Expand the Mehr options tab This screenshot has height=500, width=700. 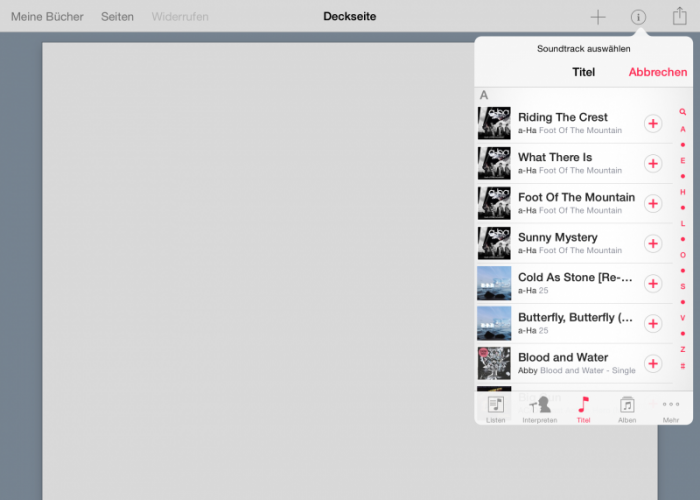[670, 409]
